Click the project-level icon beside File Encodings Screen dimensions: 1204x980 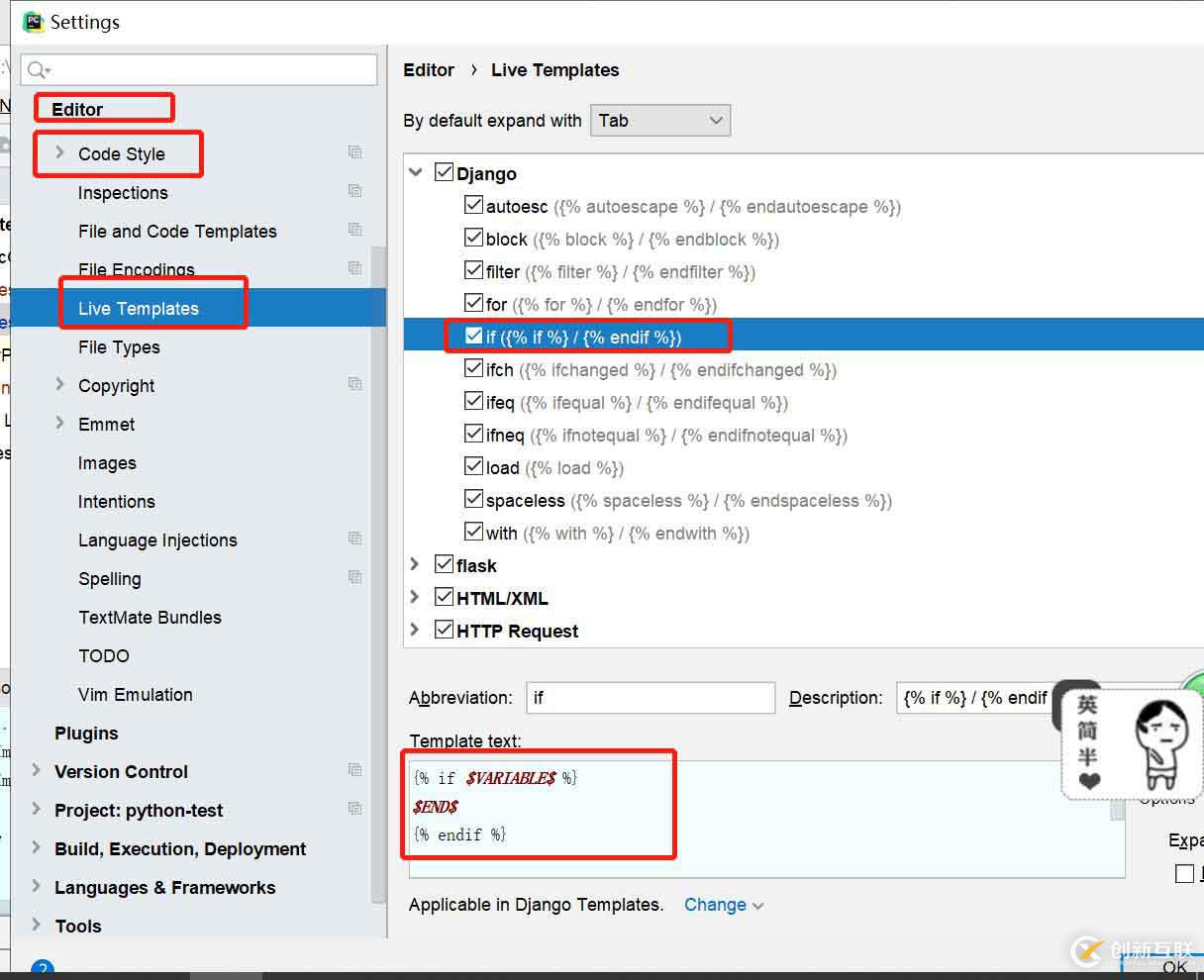354,268
